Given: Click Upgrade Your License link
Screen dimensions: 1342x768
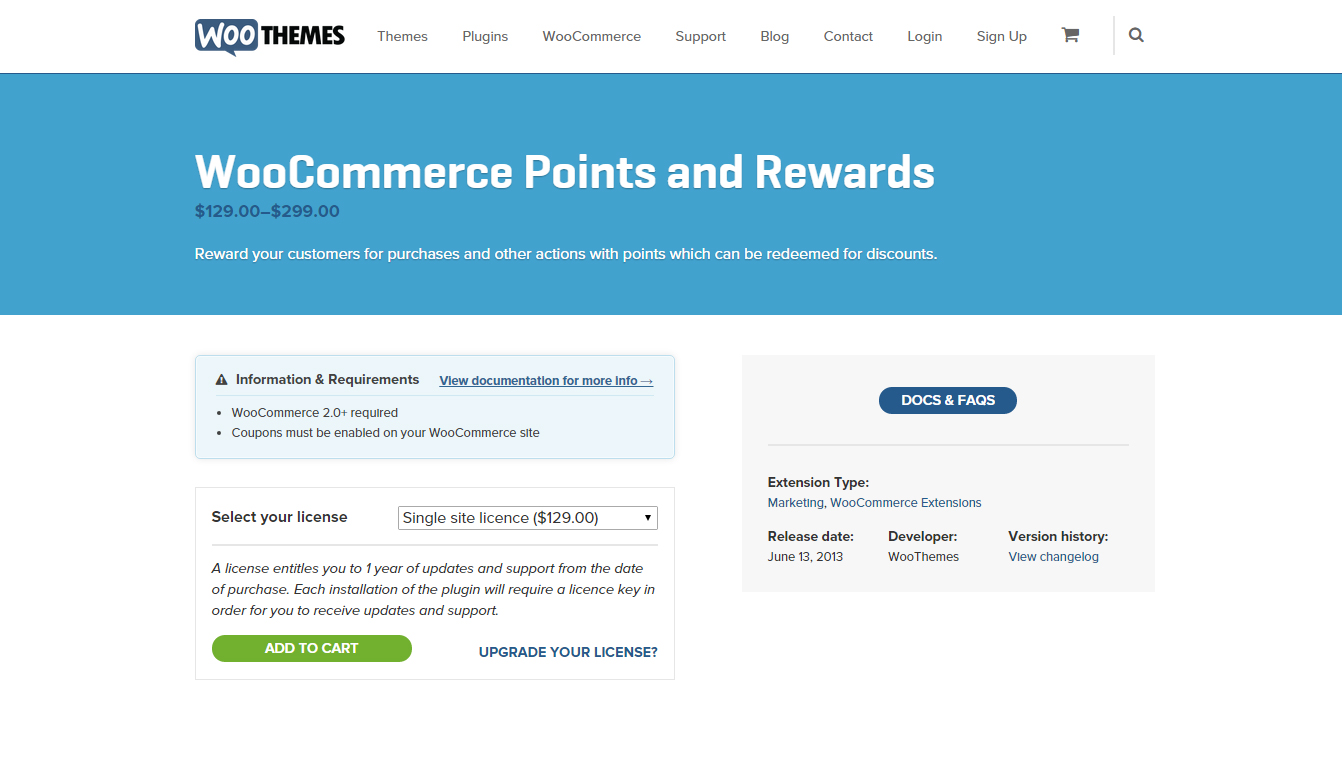Looking at the screenshot, I should [568, 652].
